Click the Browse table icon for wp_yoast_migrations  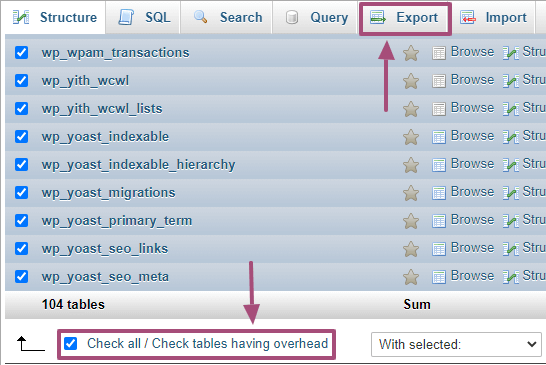pyautogui.click(x=439, y=193)
